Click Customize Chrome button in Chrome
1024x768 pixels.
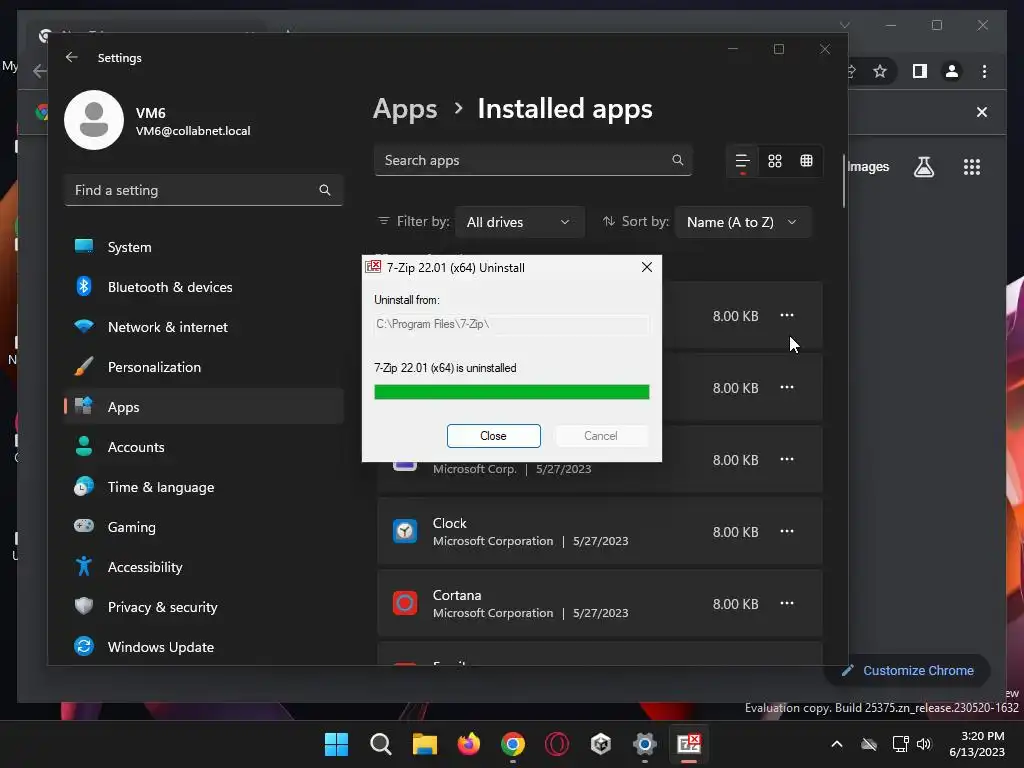[x=909, y=671]
